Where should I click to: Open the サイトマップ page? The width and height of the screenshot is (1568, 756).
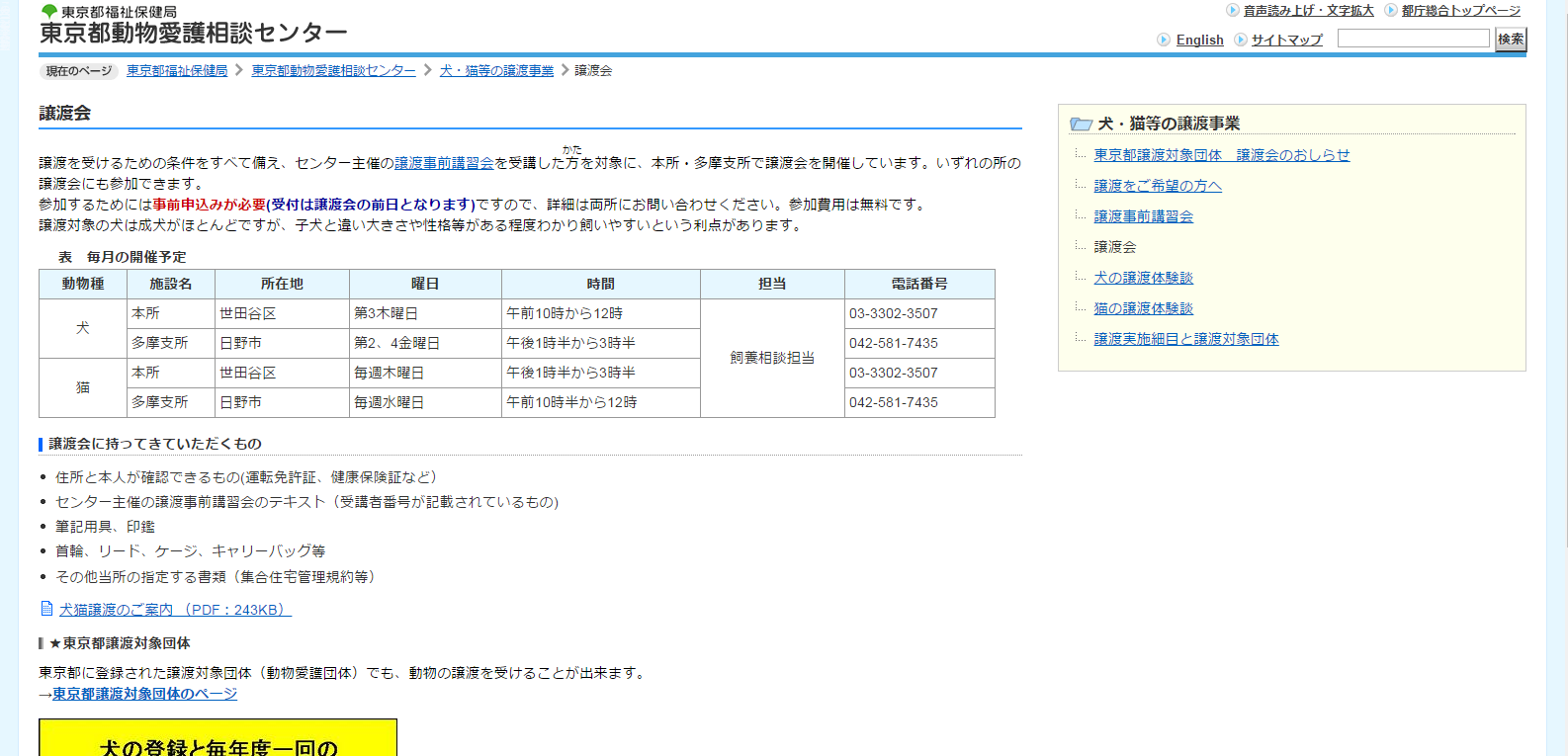pos(1286,40)
